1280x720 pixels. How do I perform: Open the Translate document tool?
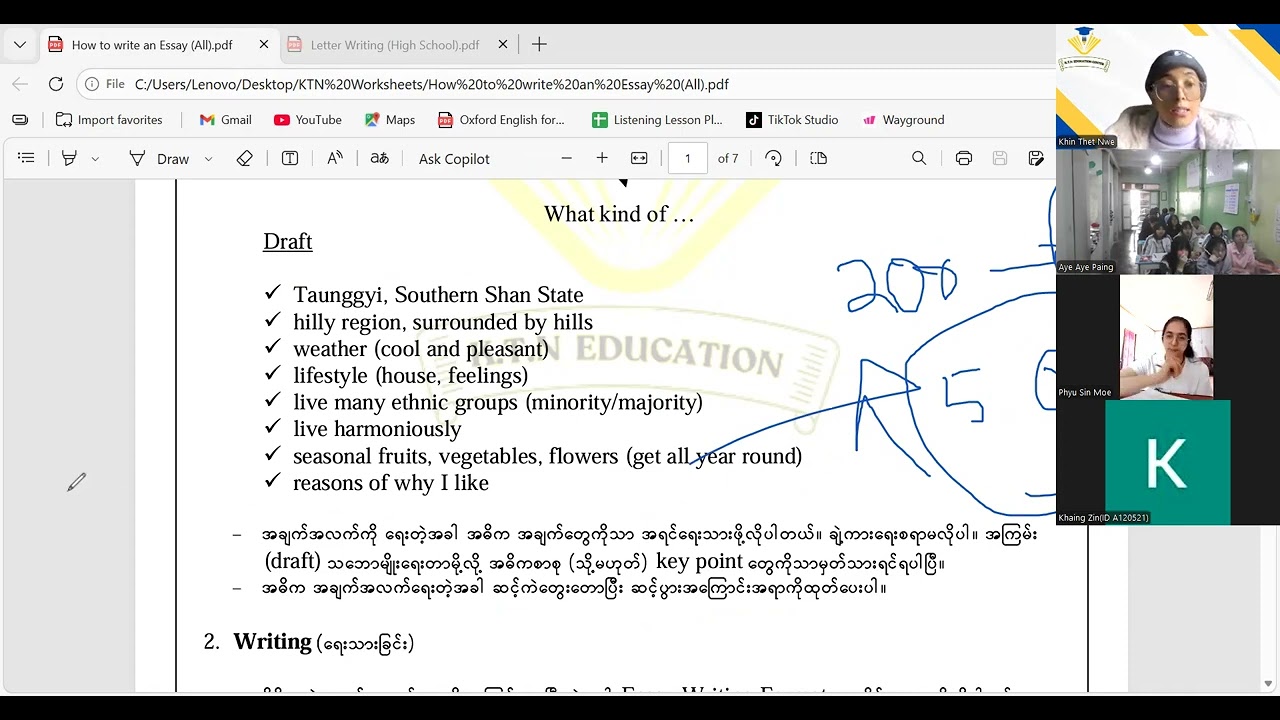tap(379, 158)
